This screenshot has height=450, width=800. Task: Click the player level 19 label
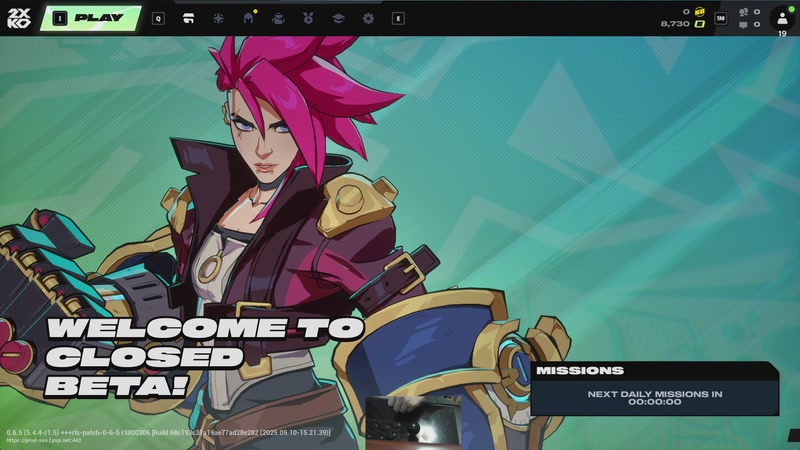tap(782, 34)
